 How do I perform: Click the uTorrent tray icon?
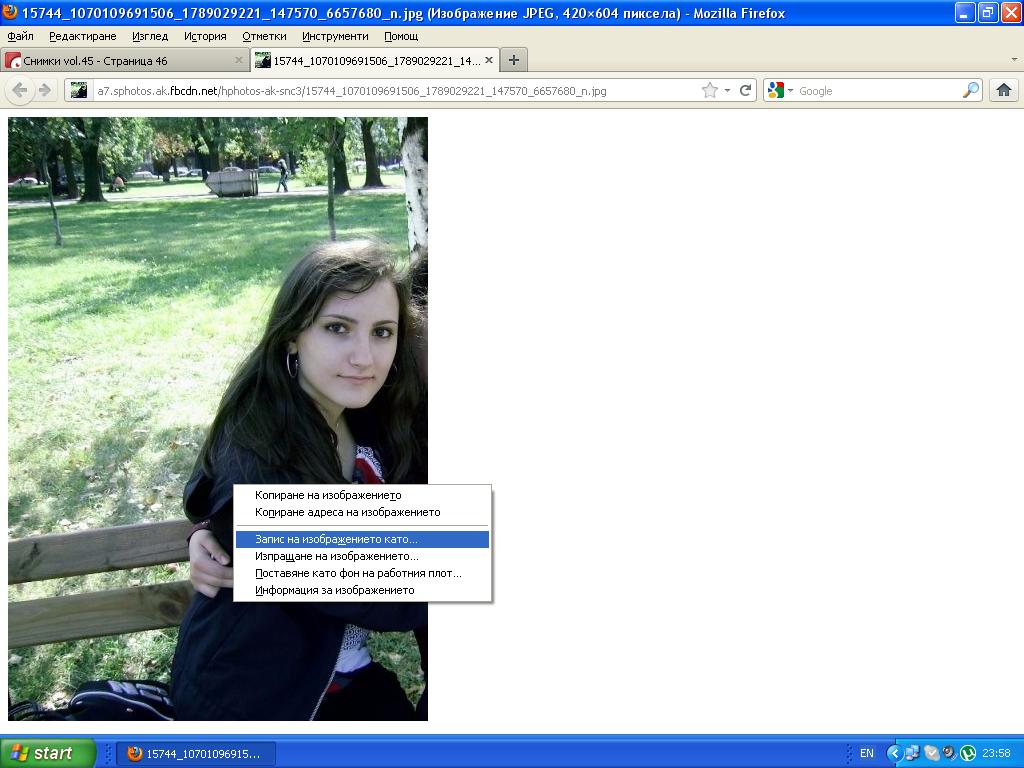point(968,754)
